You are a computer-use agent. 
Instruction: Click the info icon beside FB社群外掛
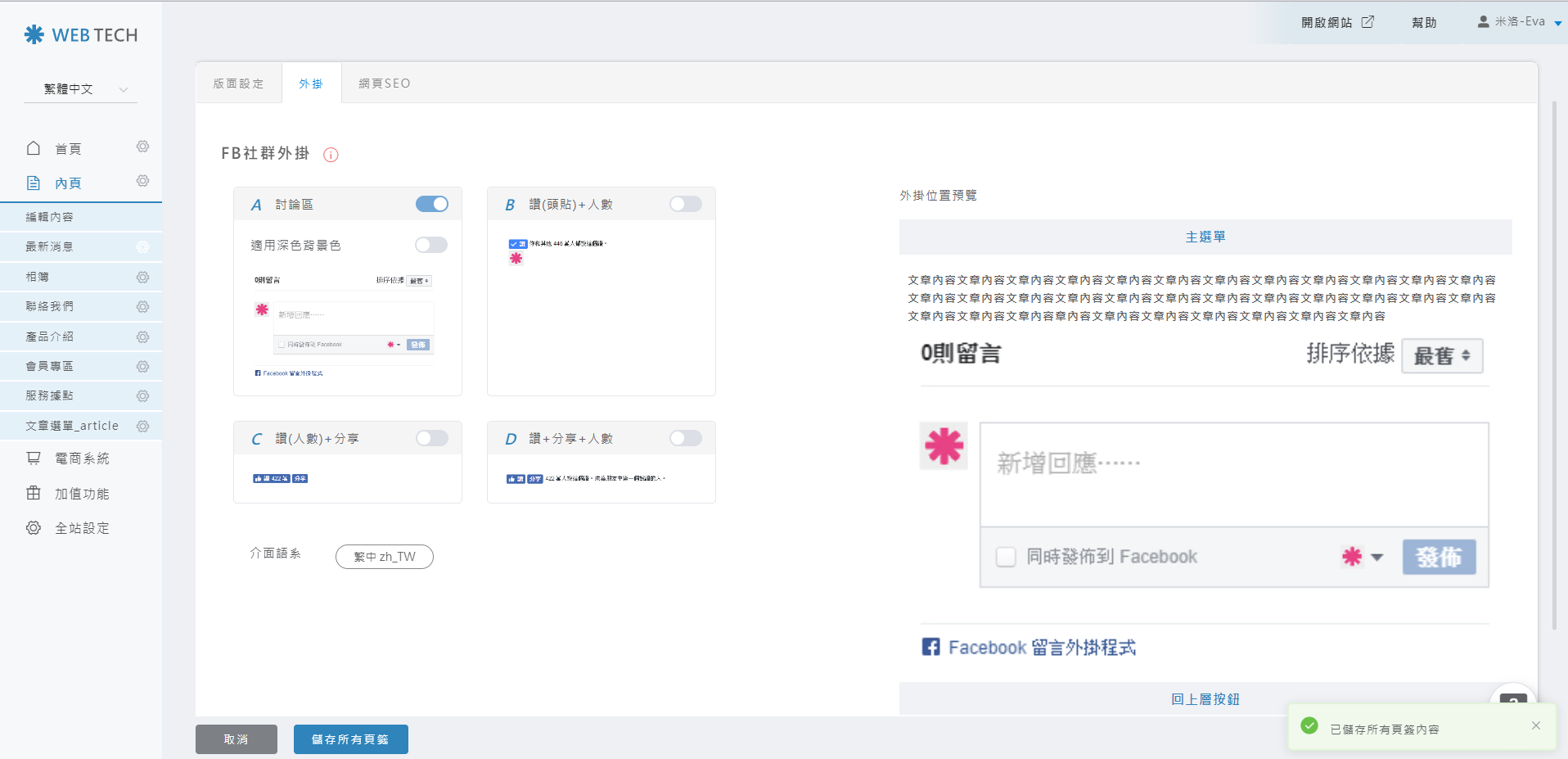(x=331, y=155)
